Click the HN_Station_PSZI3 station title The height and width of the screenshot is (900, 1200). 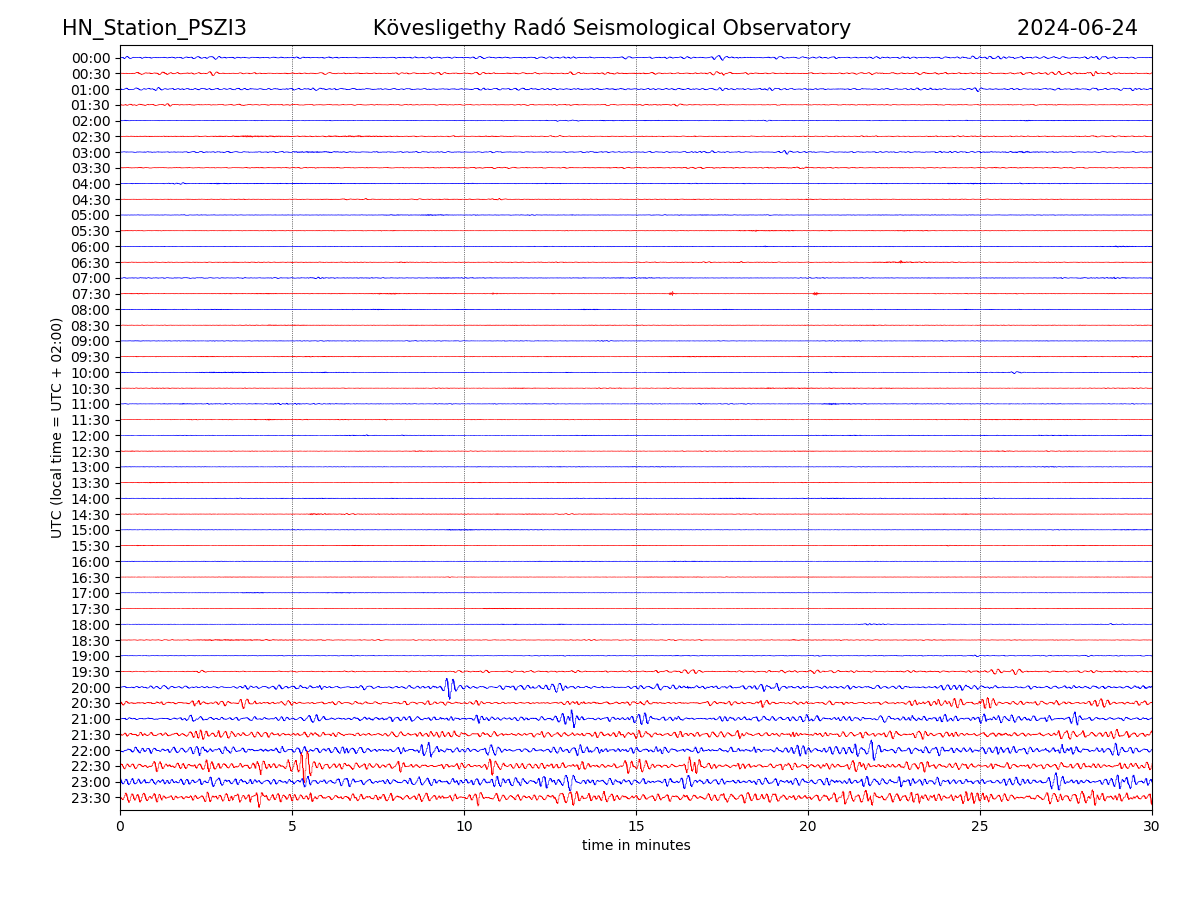coord(154,28)
